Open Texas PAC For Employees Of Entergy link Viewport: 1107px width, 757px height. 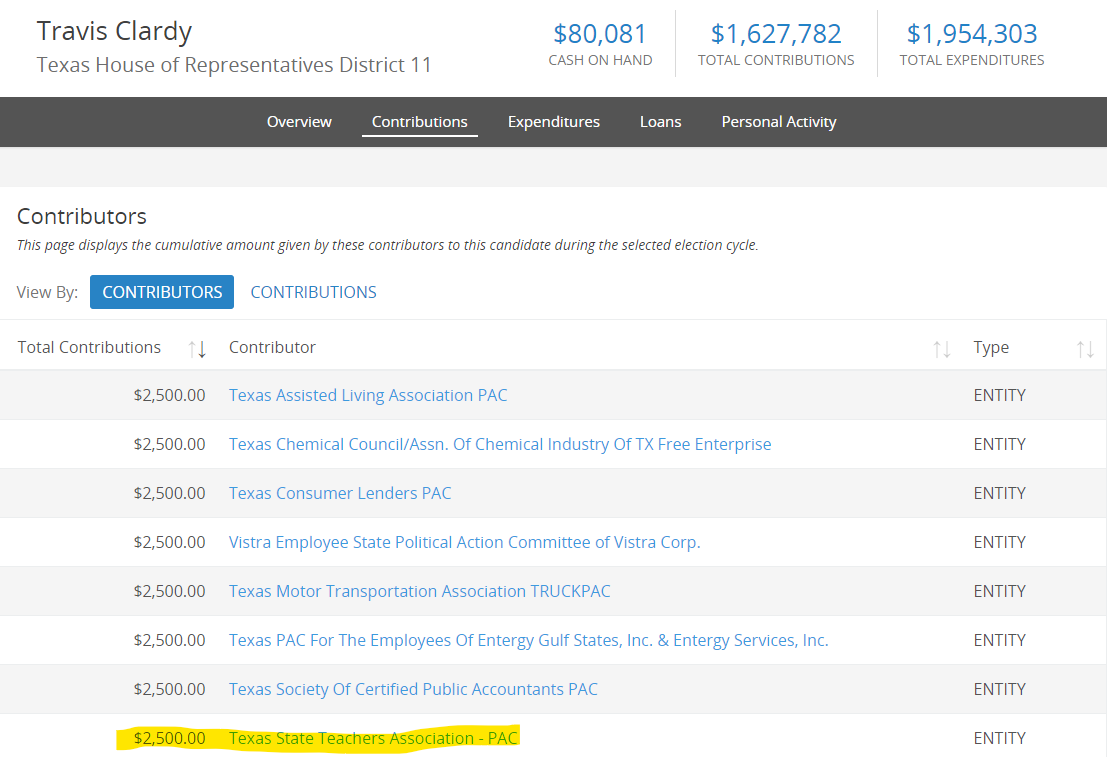(x=529, y=640)
